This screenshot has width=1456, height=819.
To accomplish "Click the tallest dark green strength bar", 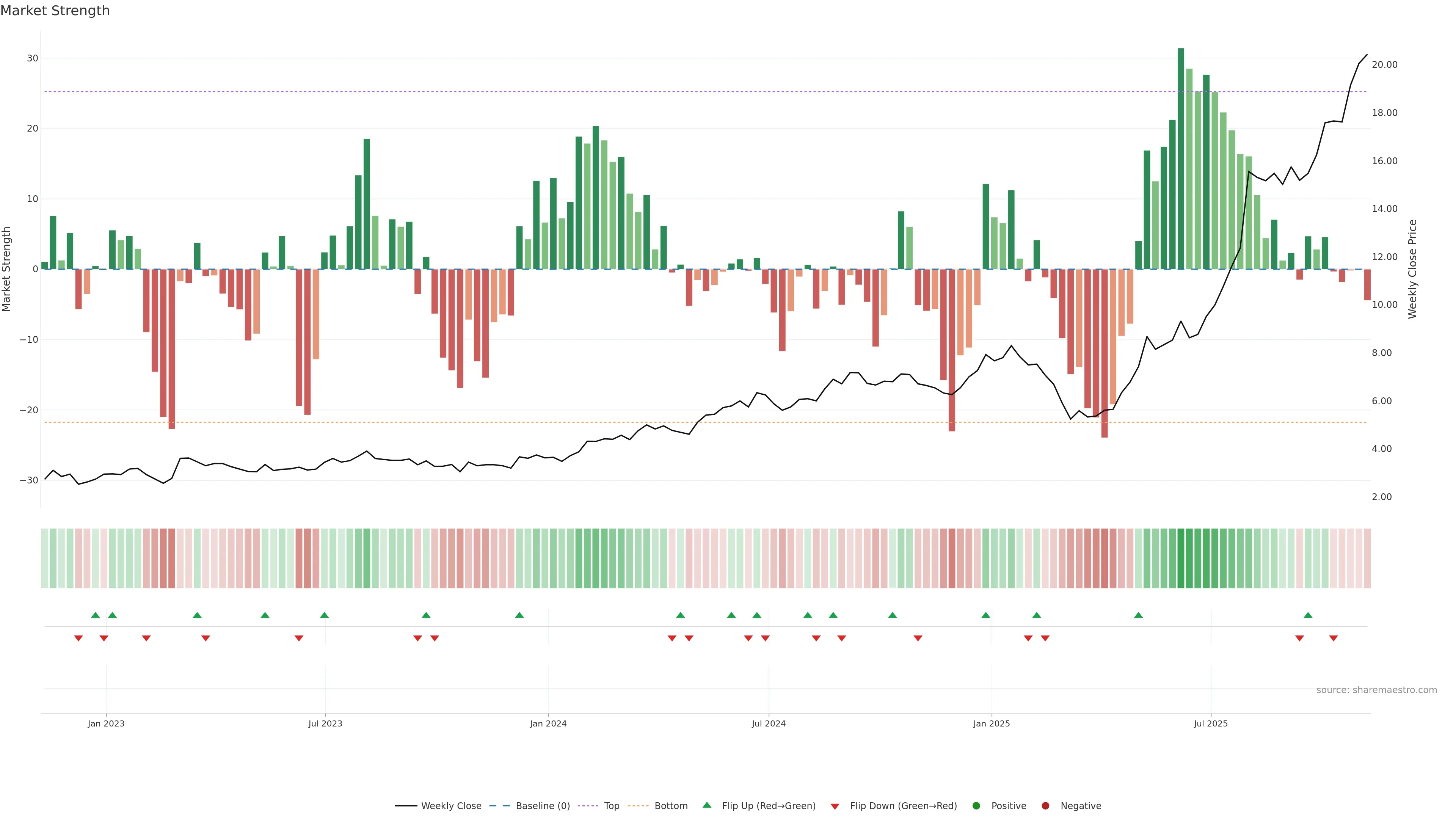I will (1181, 158).
